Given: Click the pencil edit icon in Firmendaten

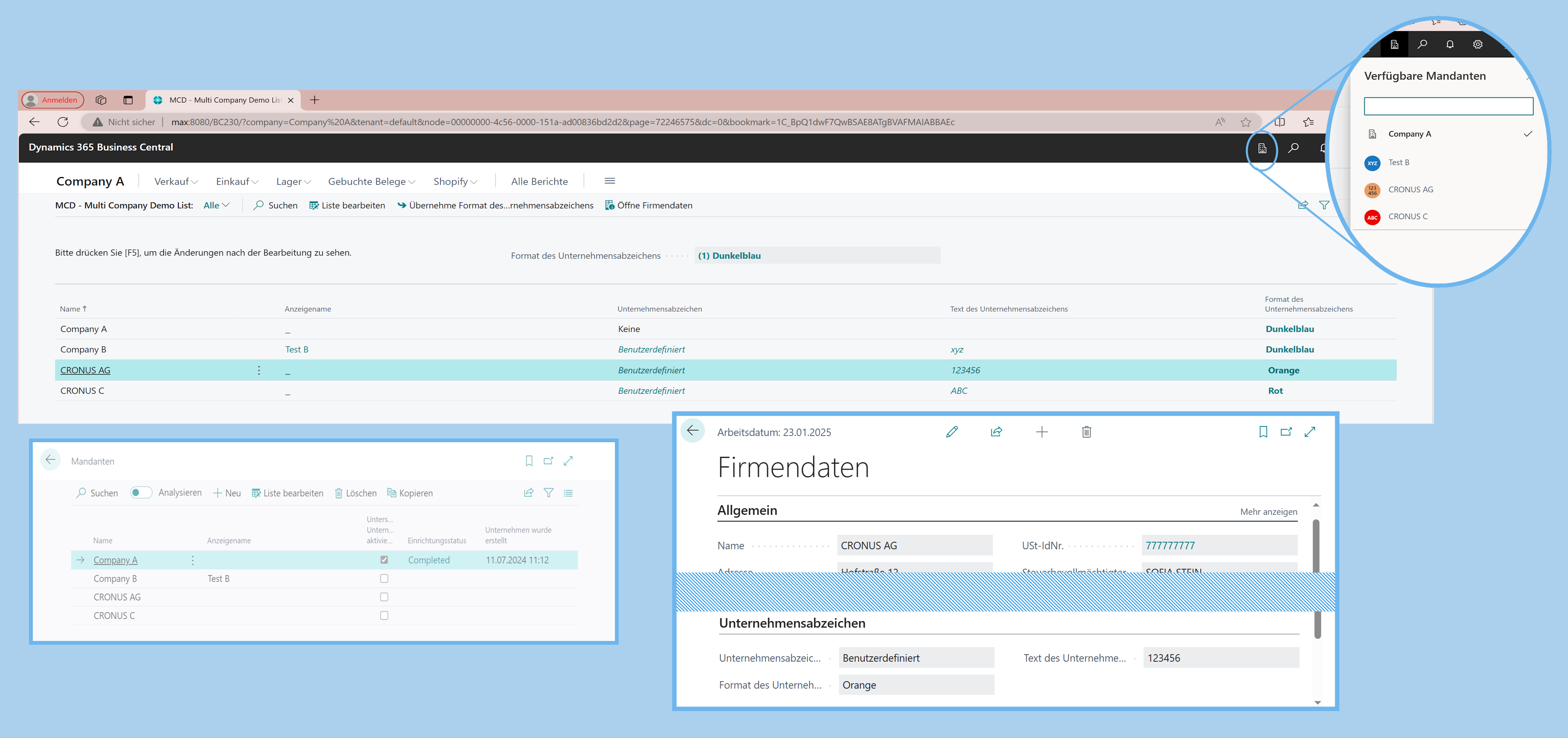Looking at the screenshot, I should [952, 432].
